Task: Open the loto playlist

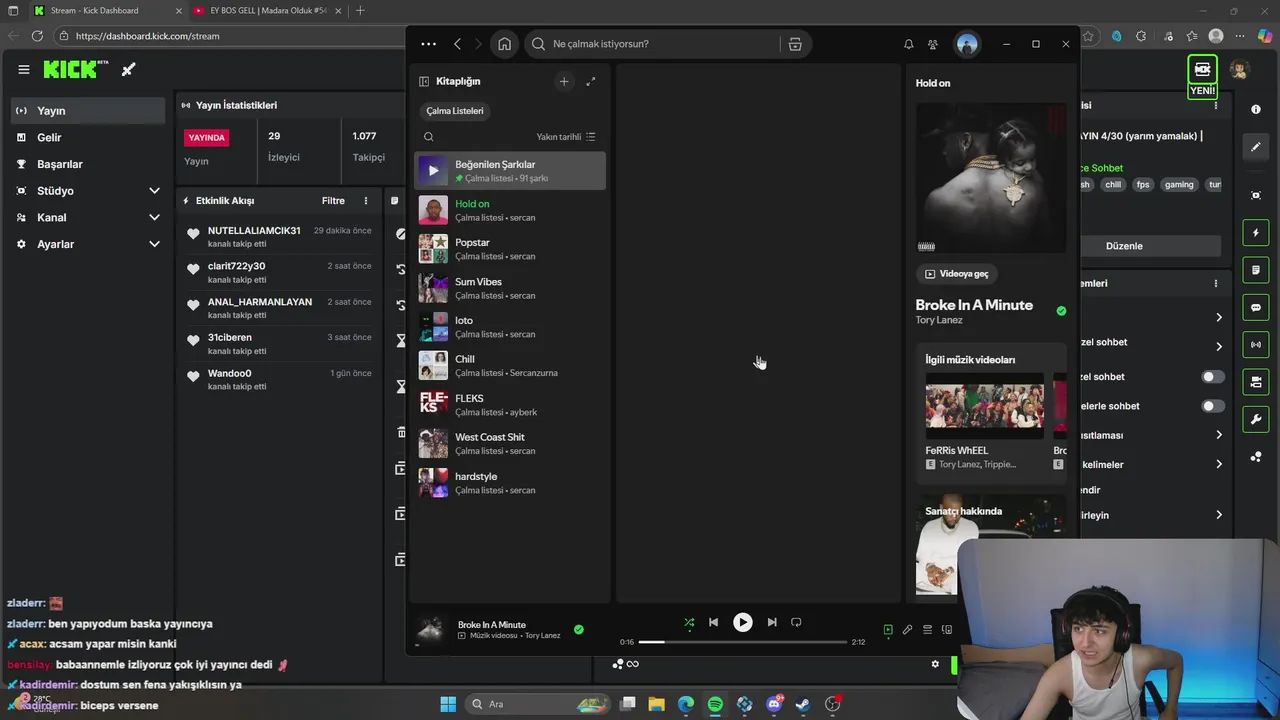Action: tap(510, 327)
